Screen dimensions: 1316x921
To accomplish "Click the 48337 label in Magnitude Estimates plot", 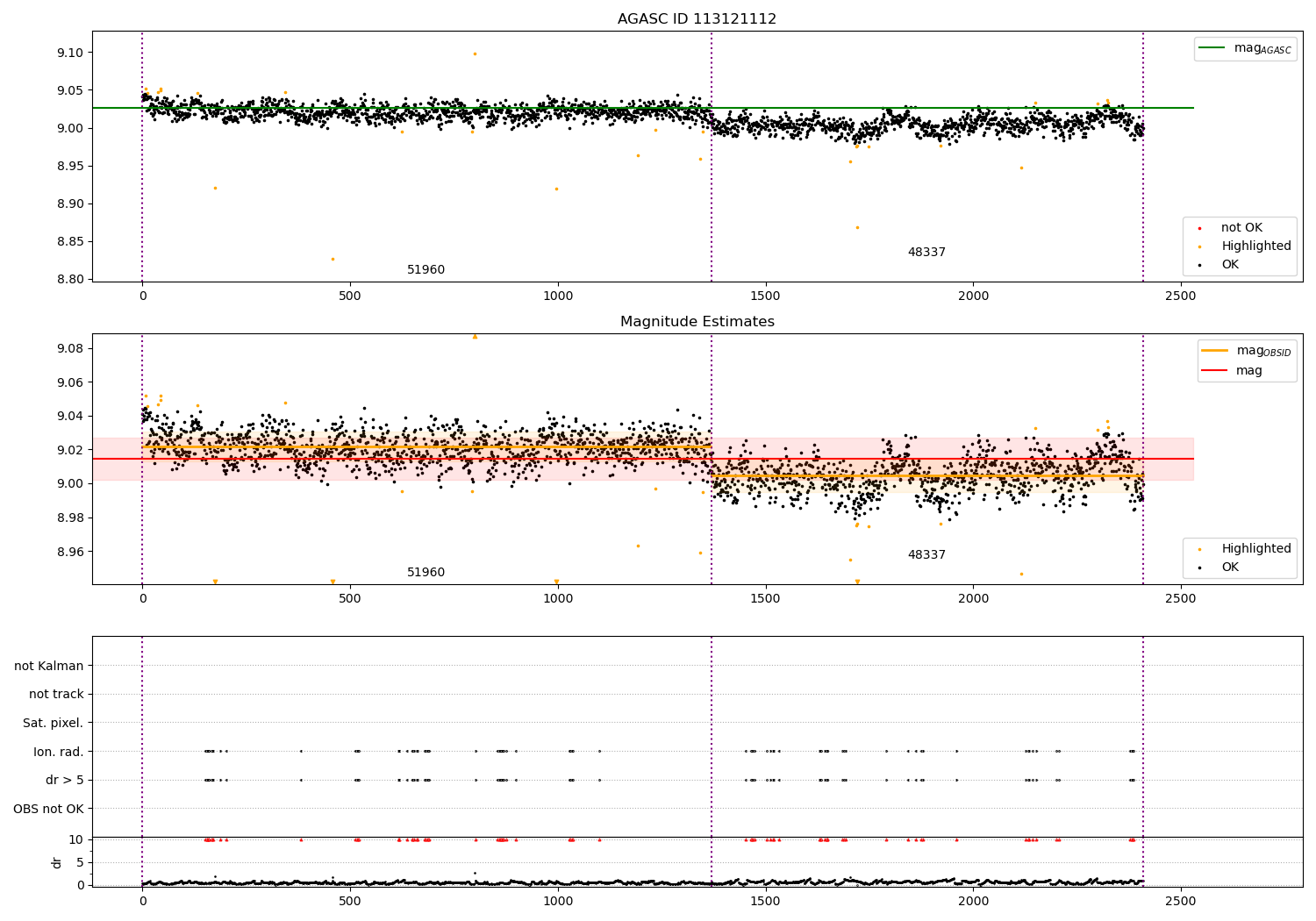I will [926, 555].
